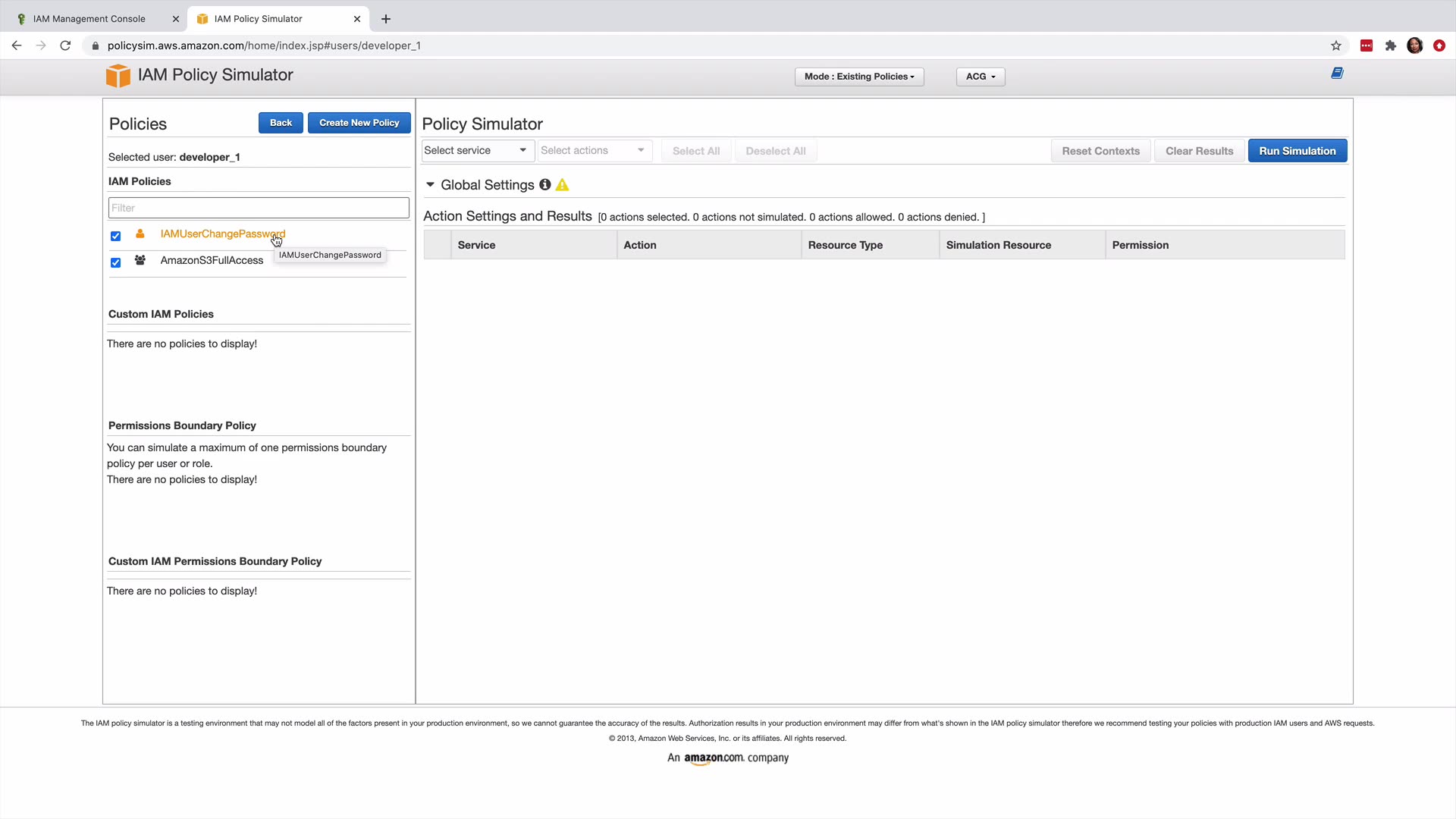Click the IAM Policy Simulator cube logo
Screen dimensions: 1456x819
pos(118,76)
